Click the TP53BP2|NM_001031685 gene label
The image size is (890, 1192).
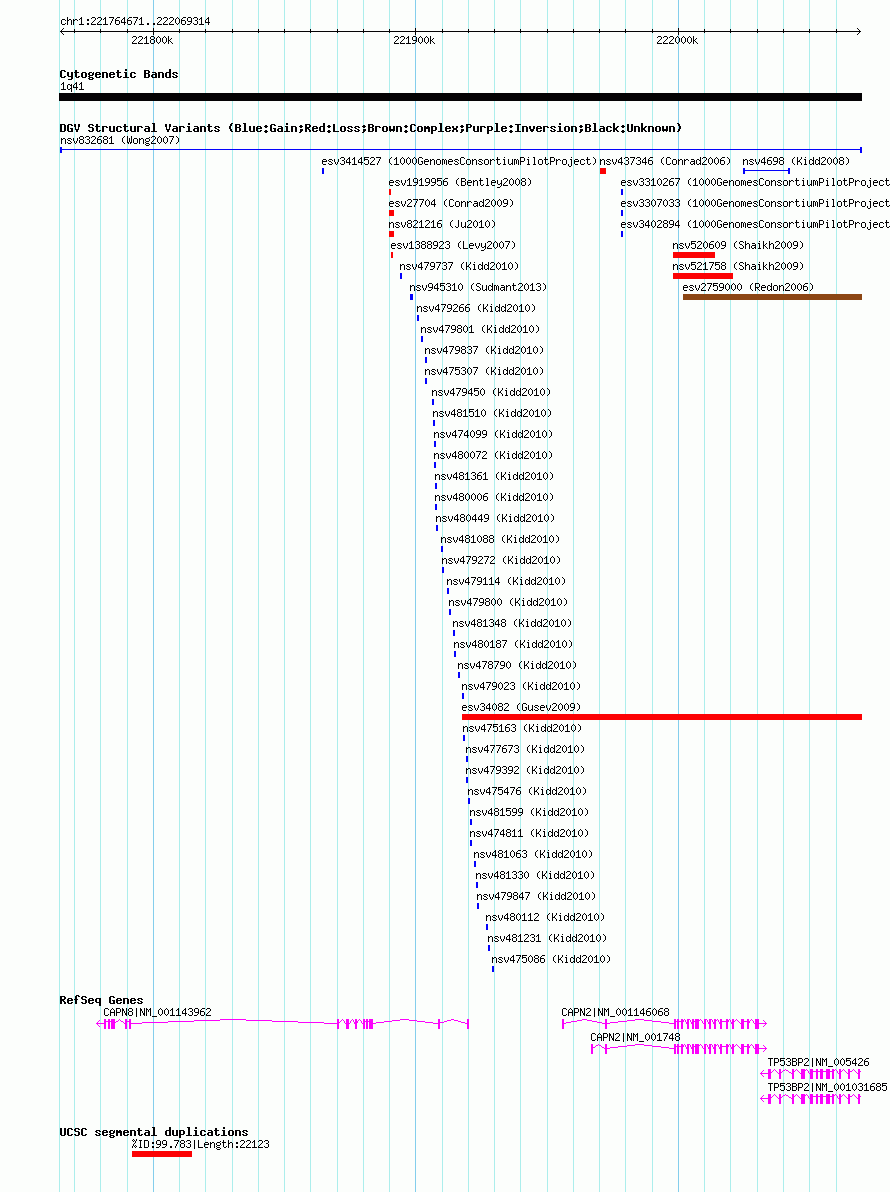(828, 1088)
